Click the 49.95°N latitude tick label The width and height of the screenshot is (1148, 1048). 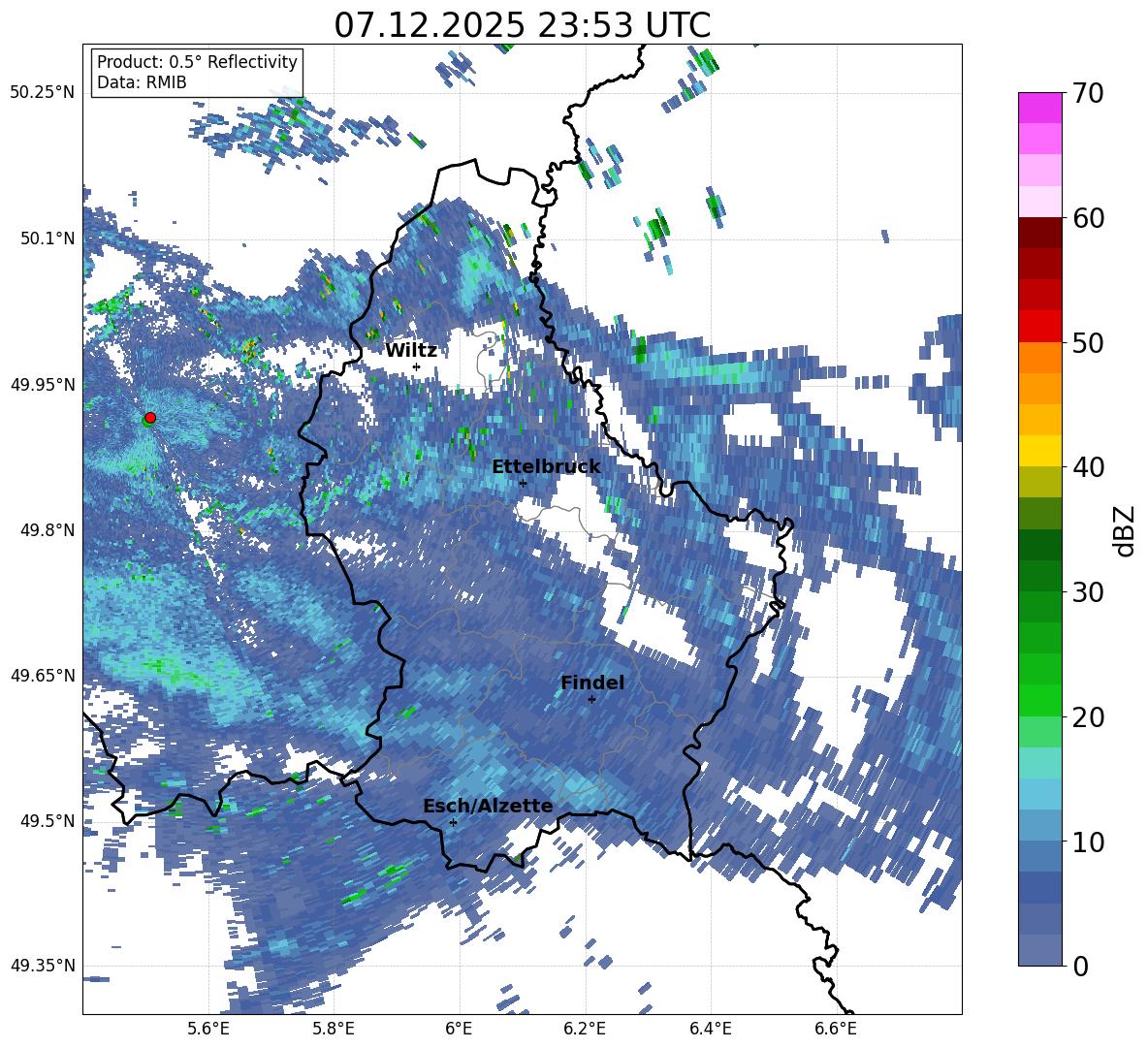pyautogui.click(x=43, y=384)
